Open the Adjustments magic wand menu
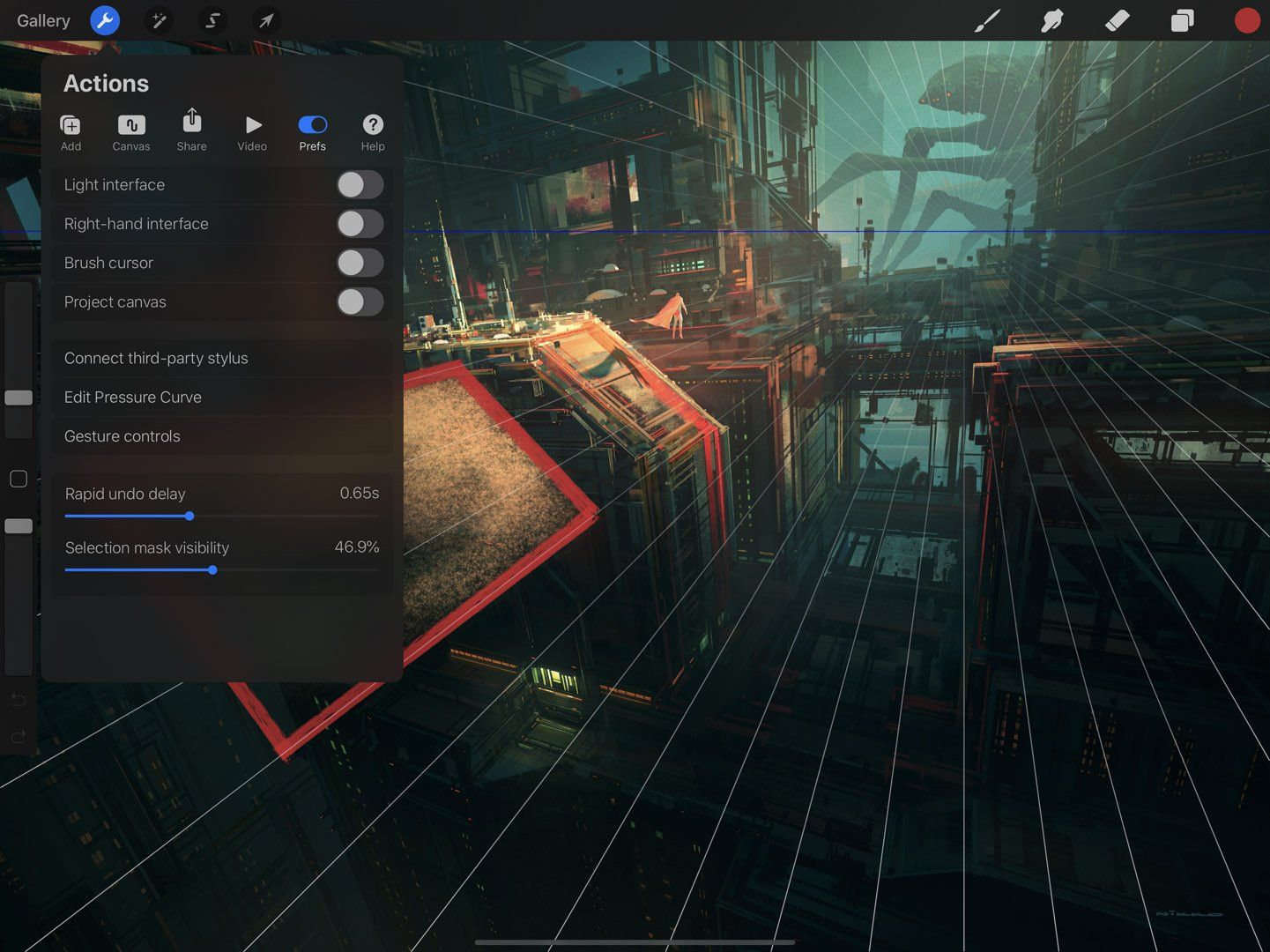The height and width of the screenshot is (952, 1270). [x=159, y=20]
